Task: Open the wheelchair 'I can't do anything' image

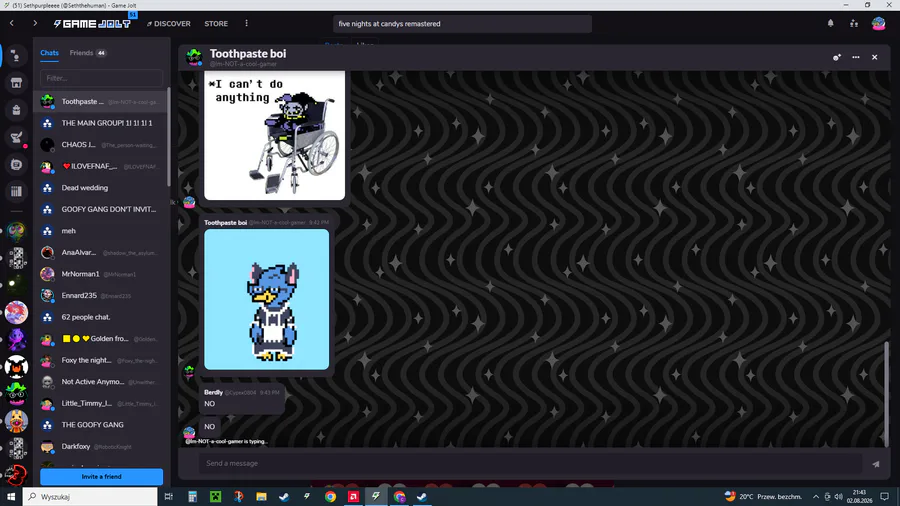Action: [274, 135]
